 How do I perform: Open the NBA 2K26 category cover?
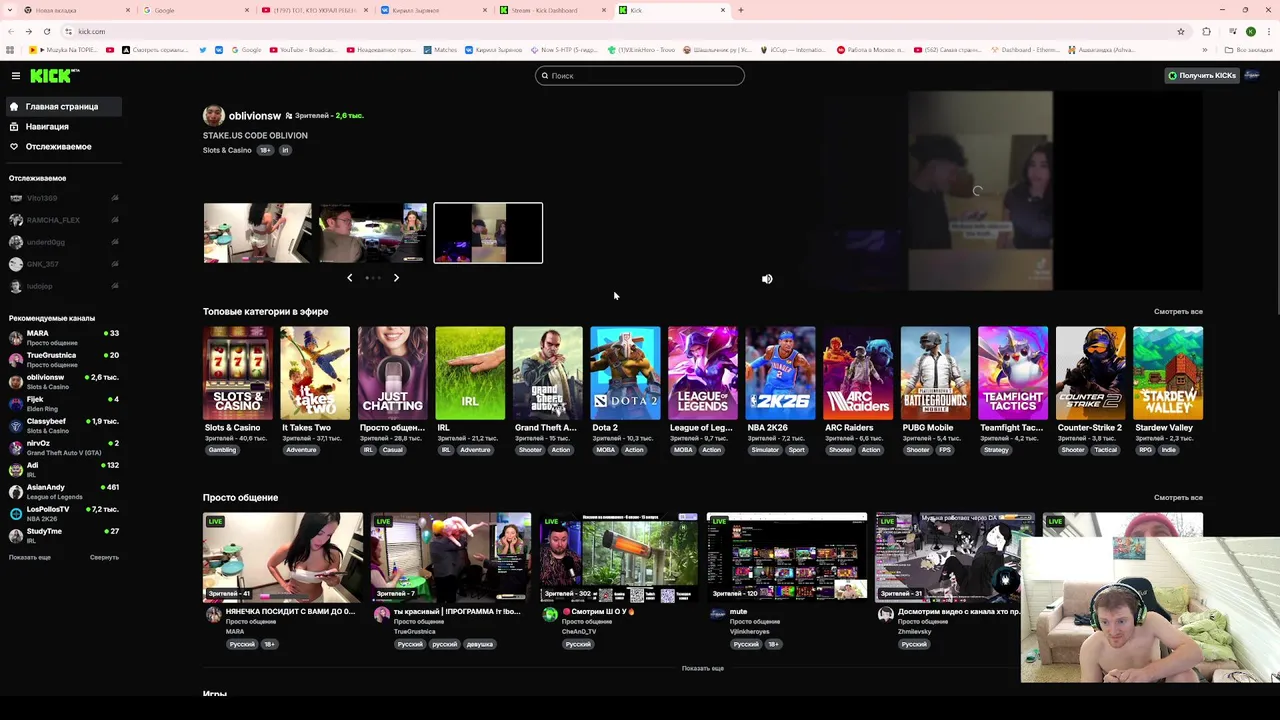pyautogui.click(x=780, y=373)
